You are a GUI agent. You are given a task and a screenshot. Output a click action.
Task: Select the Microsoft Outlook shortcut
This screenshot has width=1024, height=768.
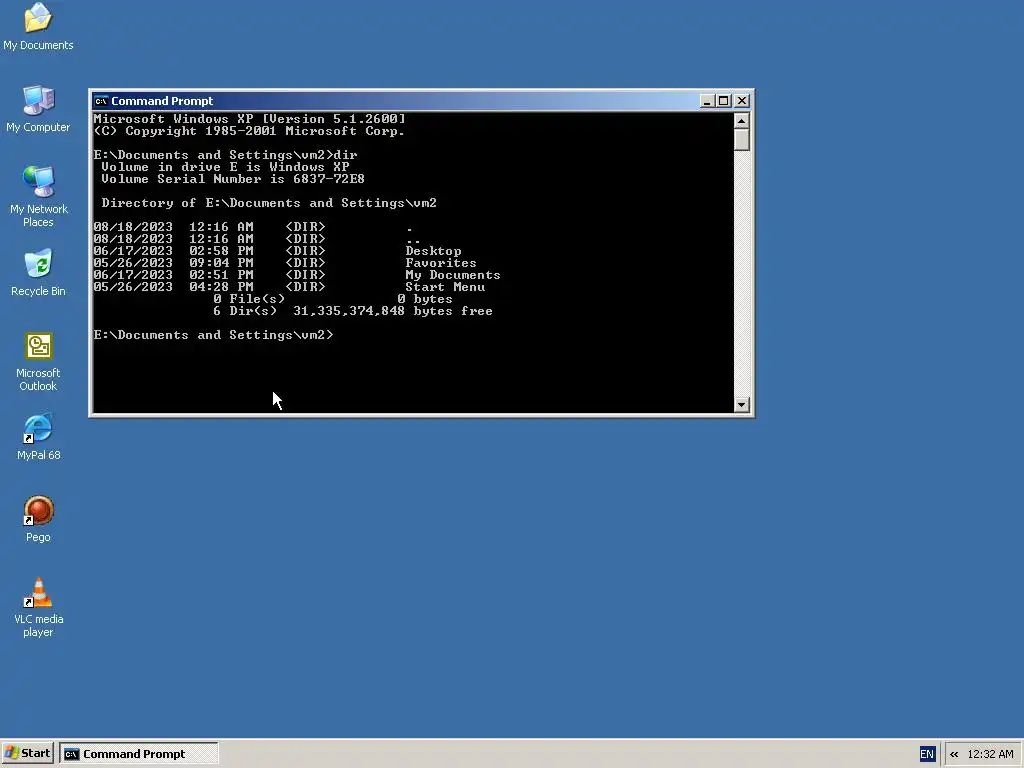click(x=38, y=361)
